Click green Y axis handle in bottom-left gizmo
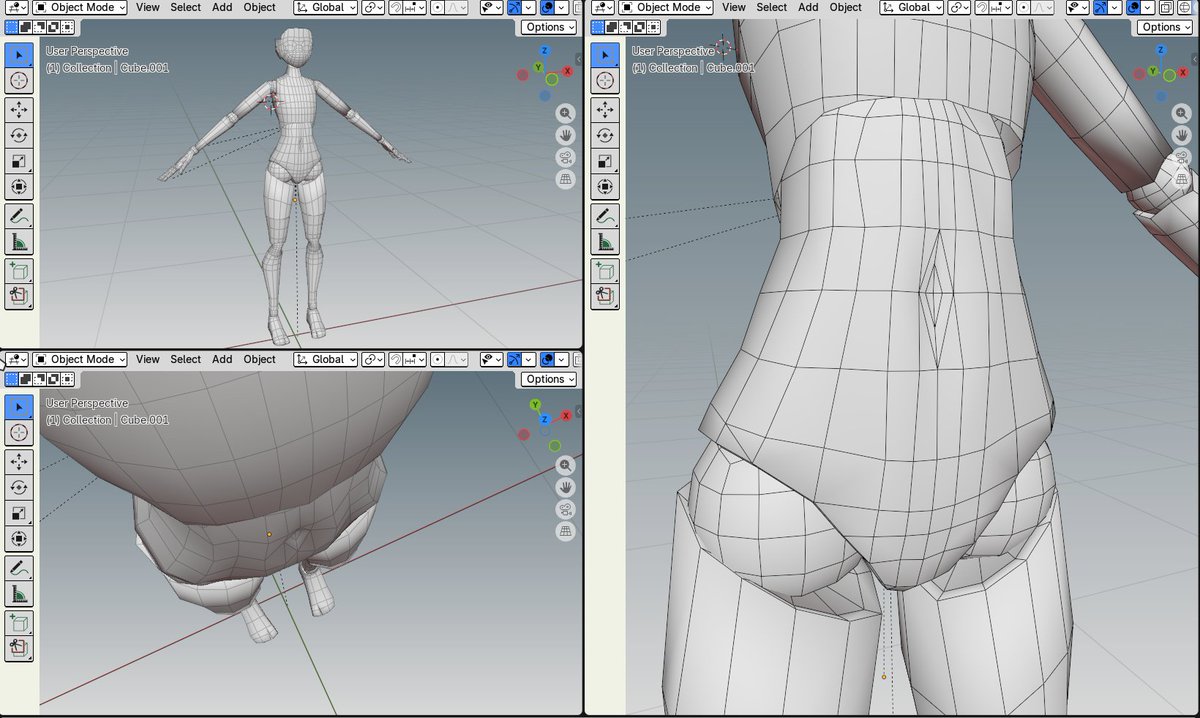The image size is (1200, 718). (x=536, y=404)
